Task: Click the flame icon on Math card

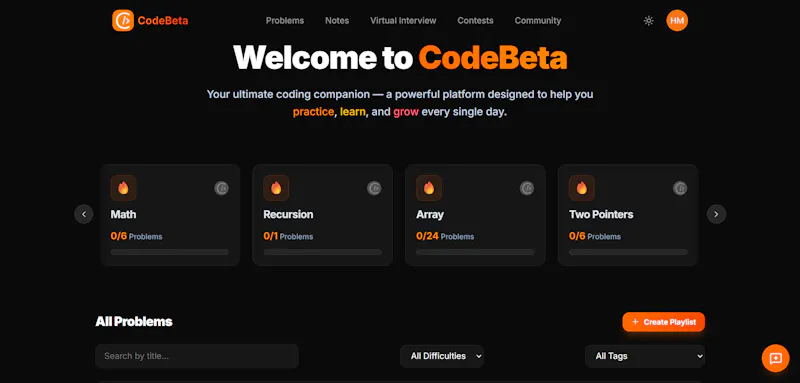Action: 123,188
